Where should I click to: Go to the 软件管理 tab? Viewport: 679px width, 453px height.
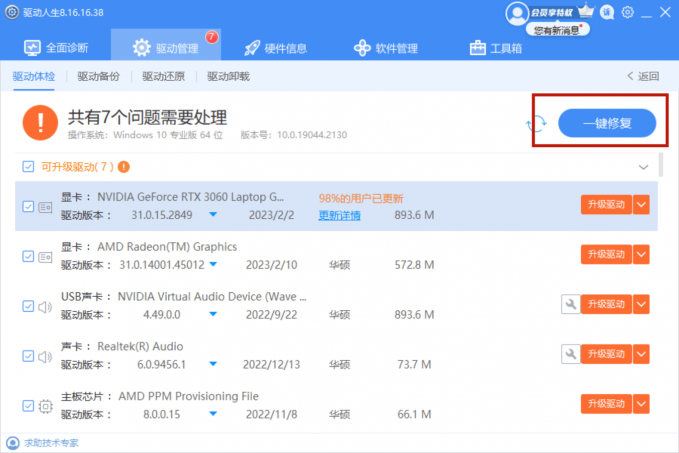pyautogui.click(x=386, y=48)
